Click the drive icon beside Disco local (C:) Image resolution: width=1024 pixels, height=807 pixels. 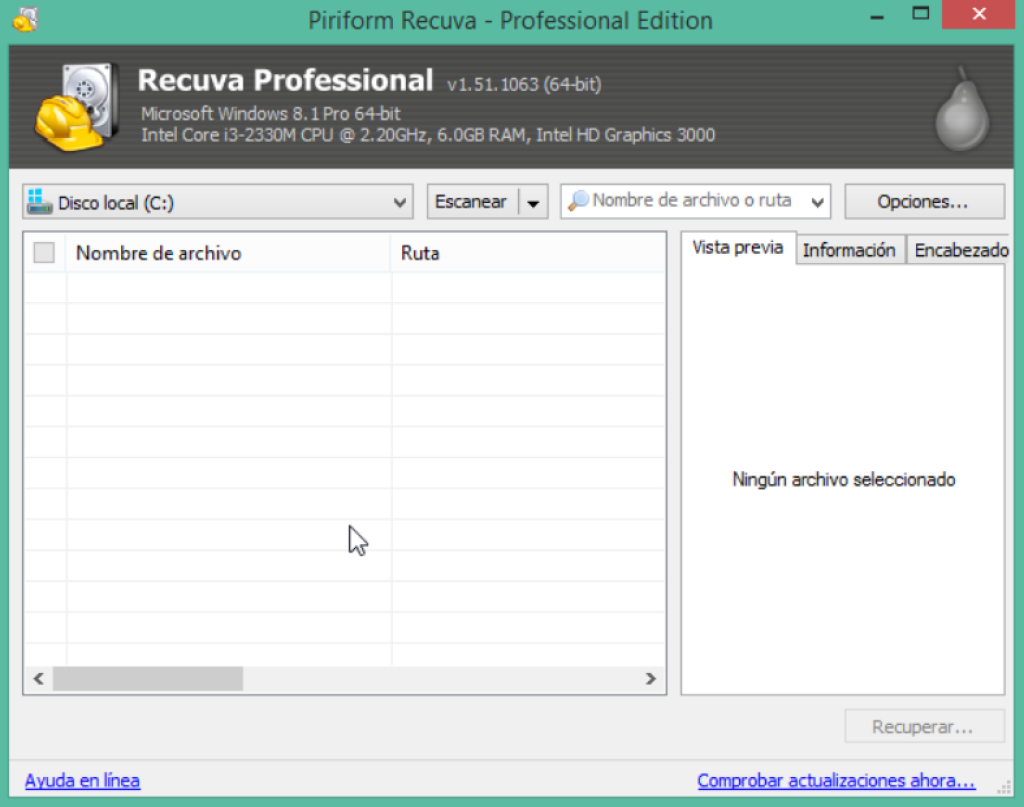(x=39, y=202)
